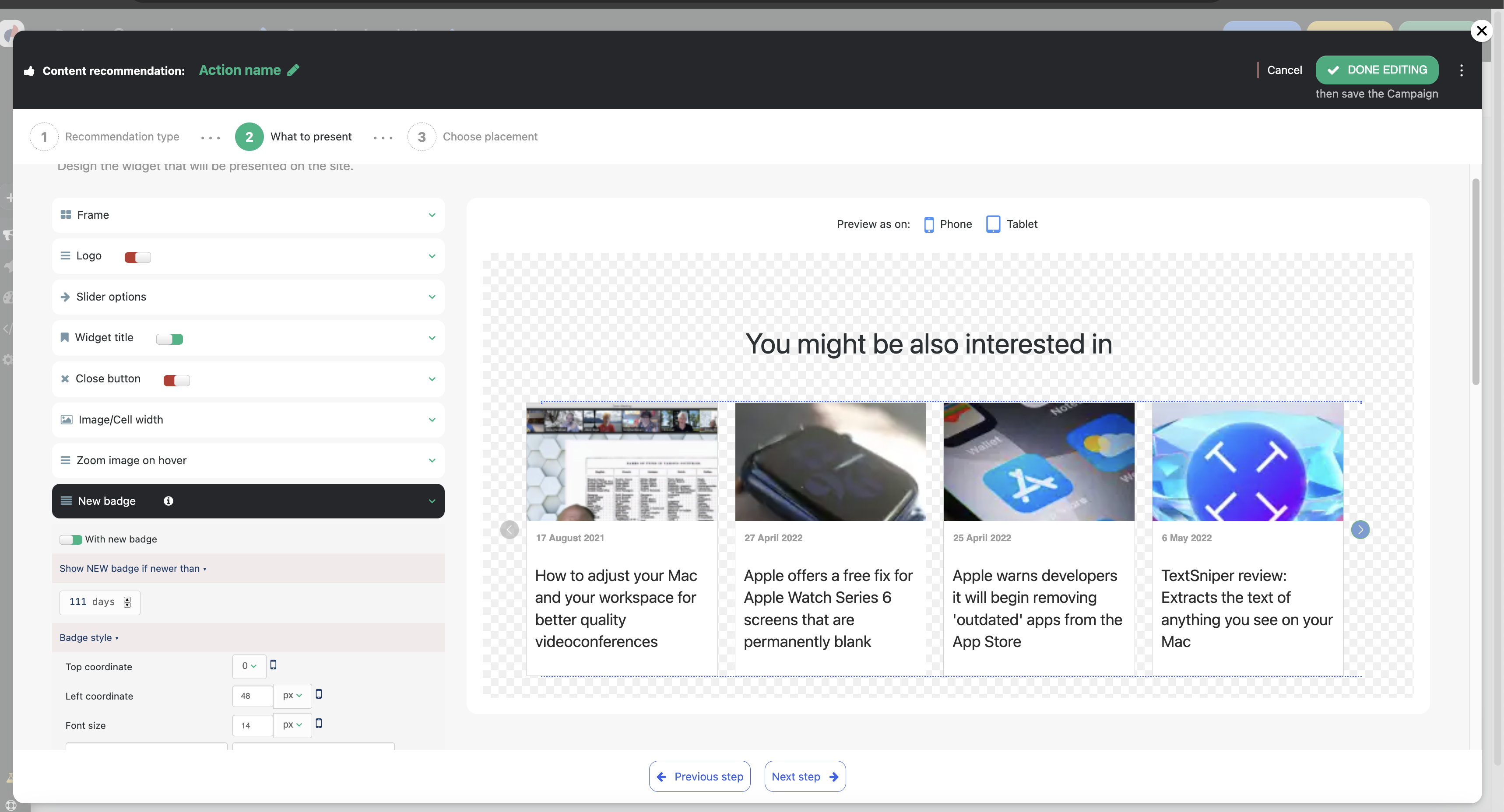
Task: Go to step 1 Recommendation type
Action: coord(105,136)
